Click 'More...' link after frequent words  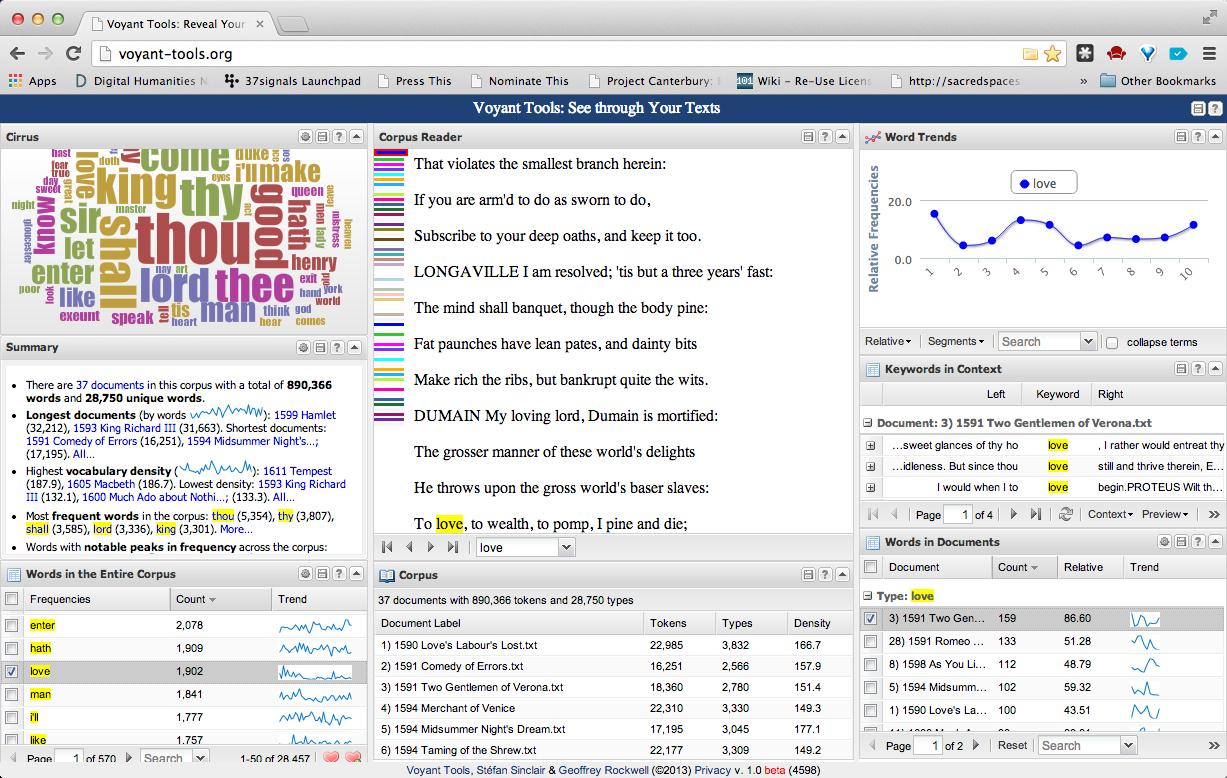click(236, 530)
